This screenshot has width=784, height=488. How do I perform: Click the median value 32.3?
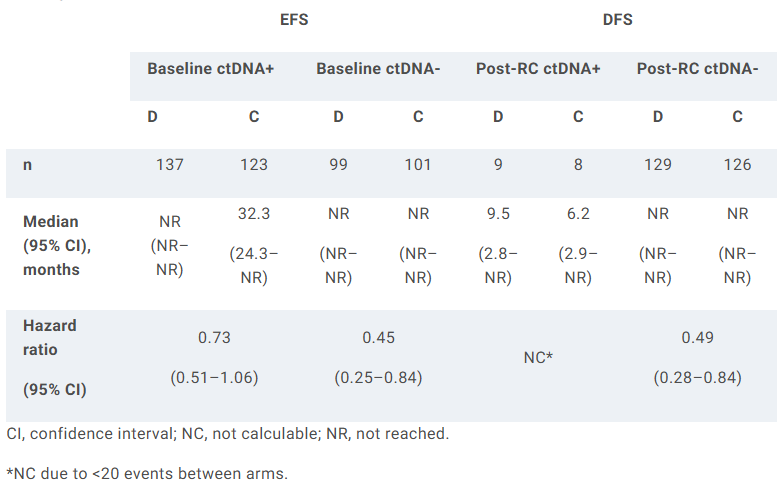coord(254,213)
